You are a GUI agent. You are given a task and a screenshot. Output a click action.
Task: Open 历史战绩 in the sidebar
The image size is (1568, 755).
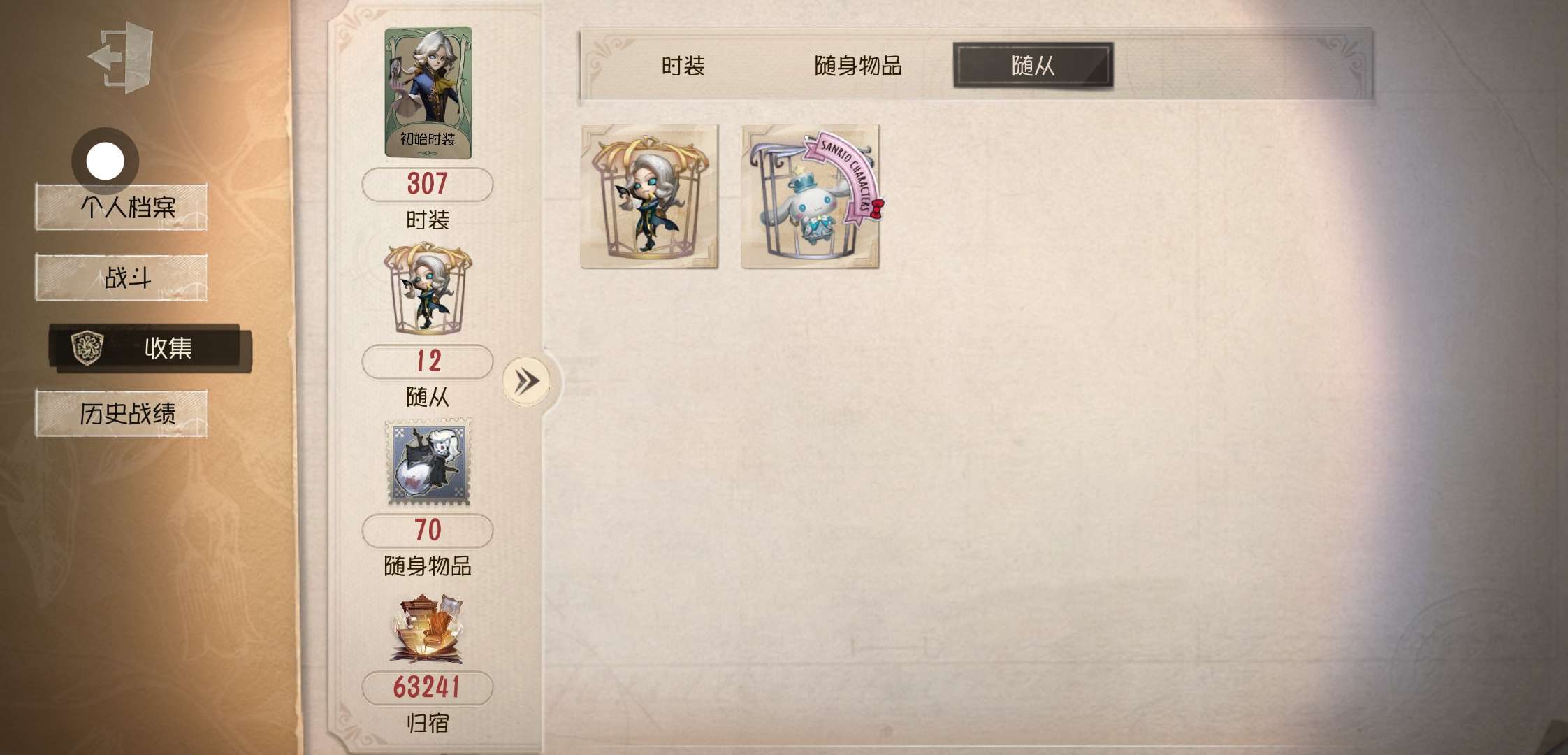click(x=122, y=414)
